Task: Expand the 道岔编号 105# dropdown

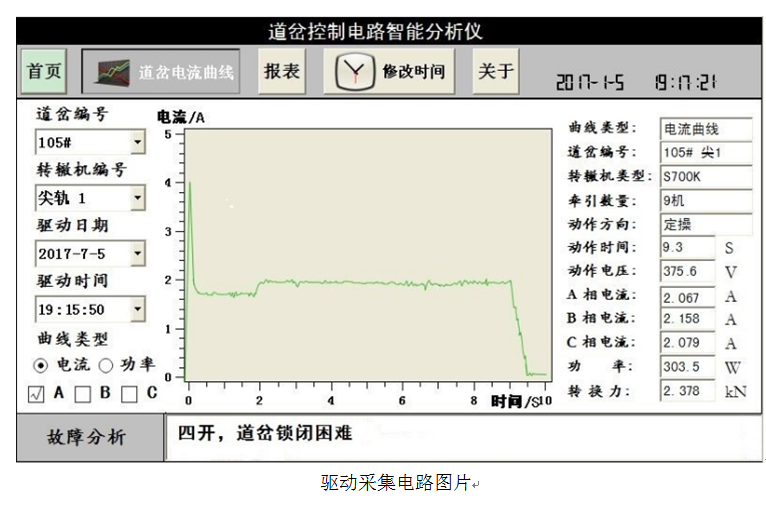Action: point(137,142)
